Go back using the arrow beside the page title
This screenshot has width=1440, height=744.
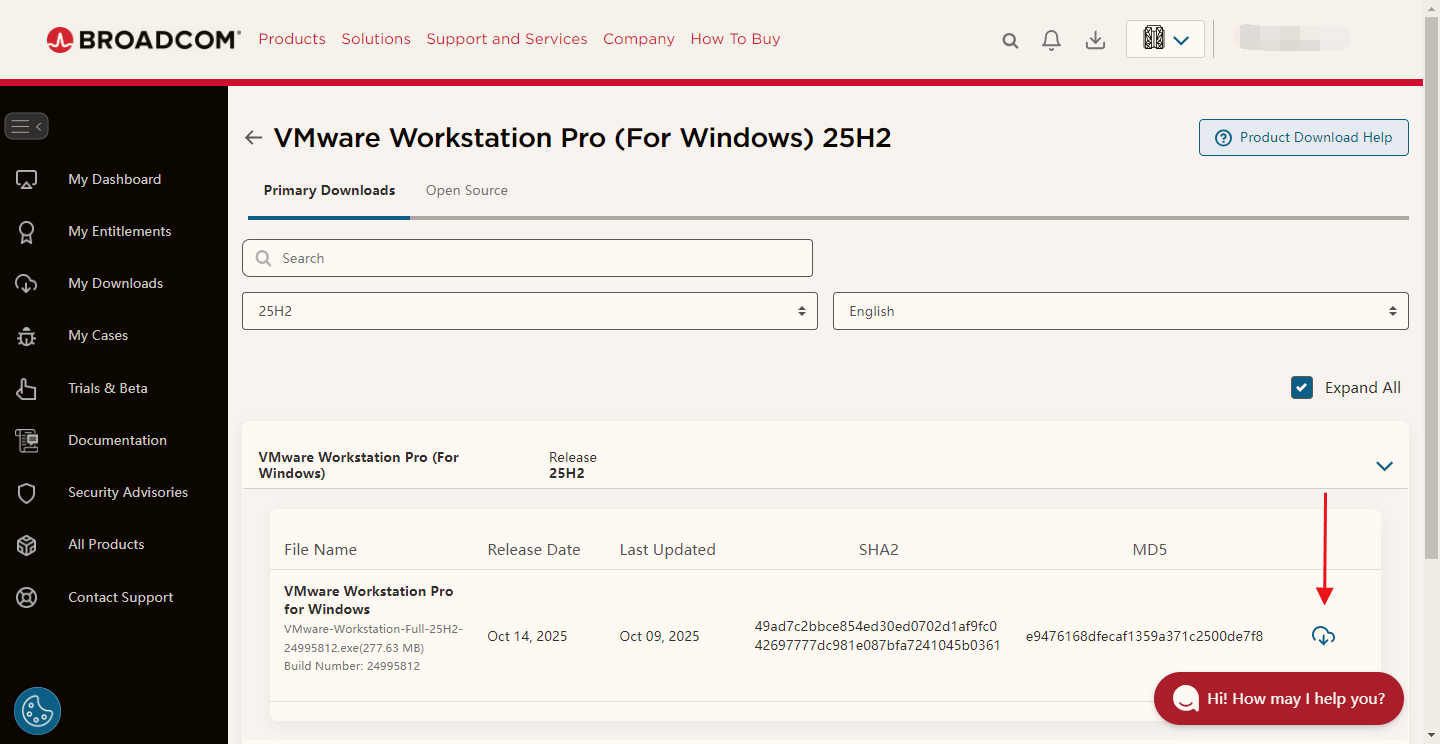[x=253, y=138]
